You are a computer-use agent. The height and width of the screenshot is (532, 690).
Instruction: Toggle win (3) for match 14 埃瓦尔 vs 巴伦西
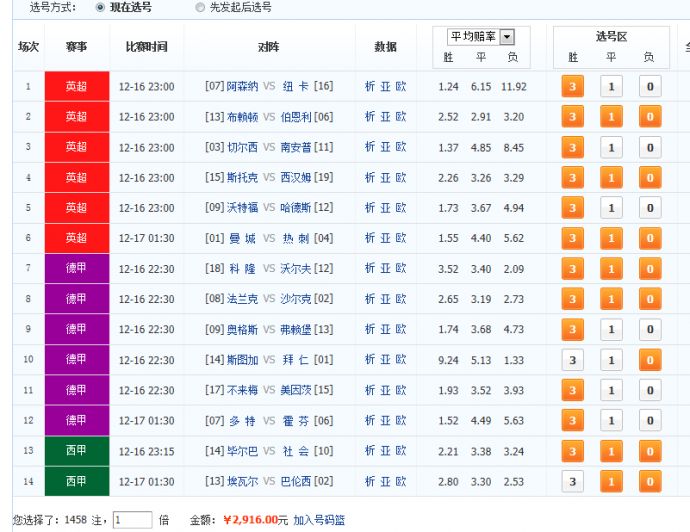tap(573, 482)
